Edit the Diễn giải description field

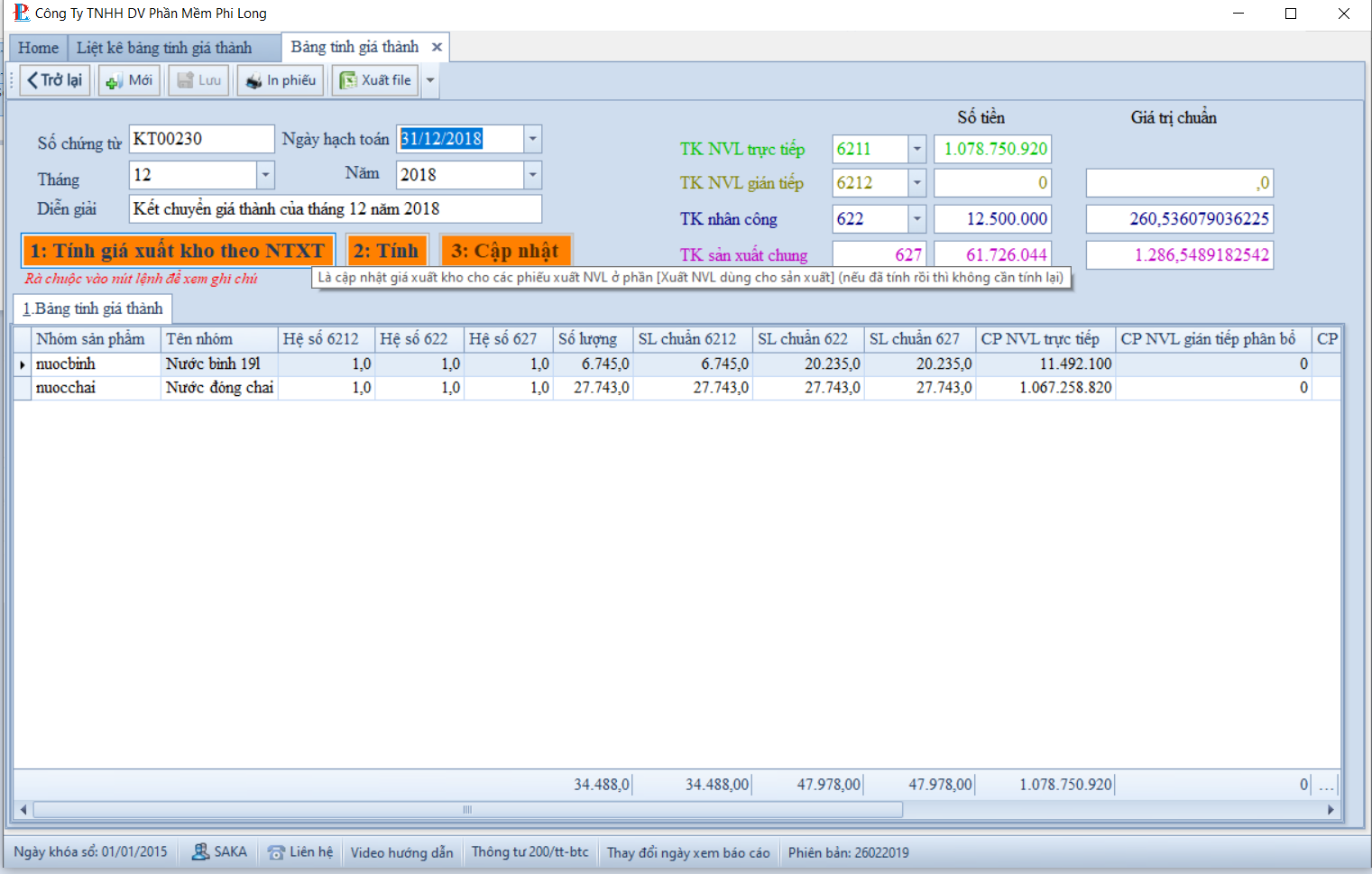tap(336, 208)
